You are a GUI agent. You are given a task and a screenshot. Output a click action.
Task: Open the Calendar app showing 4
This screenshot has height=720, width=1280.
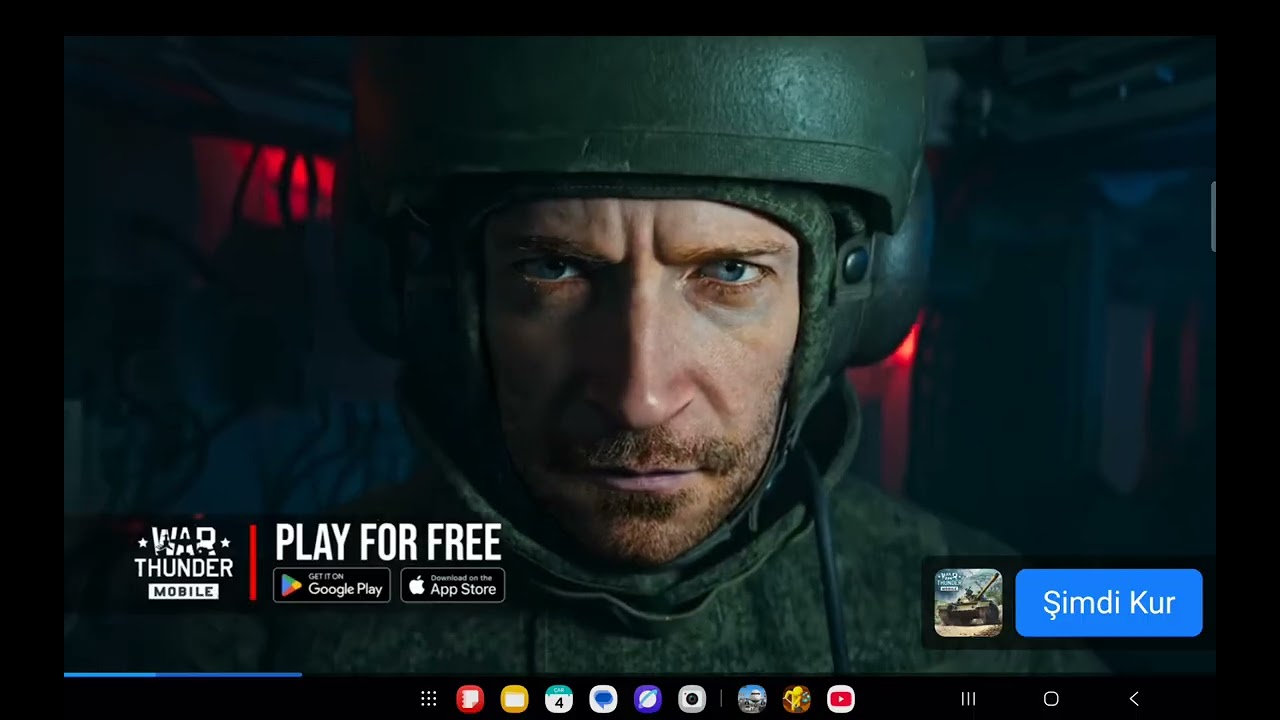tap(559, 699)
